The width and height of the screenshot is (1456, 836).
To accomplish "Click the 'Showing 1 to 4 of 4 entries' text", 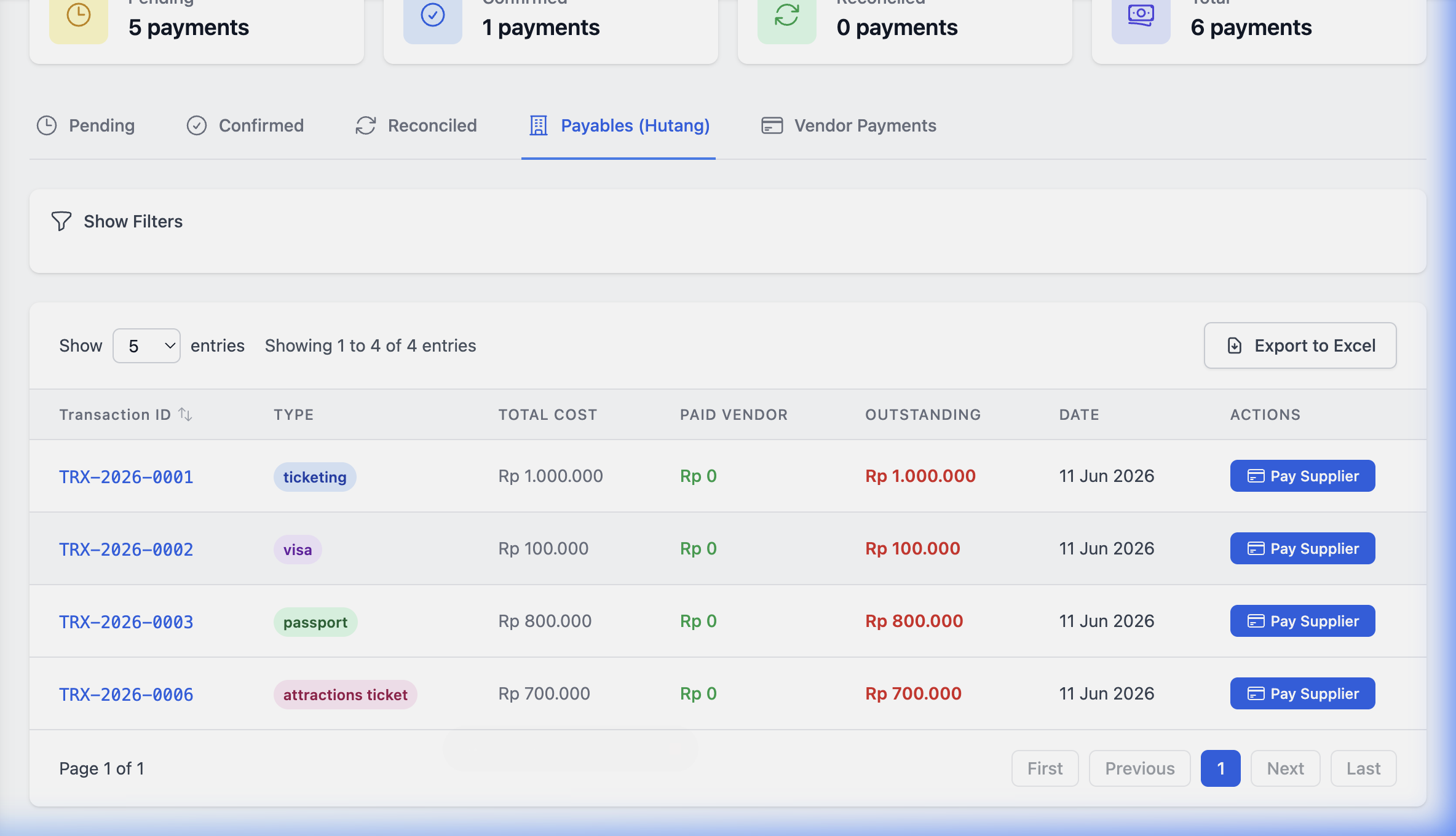I will (x=370, y=345).
